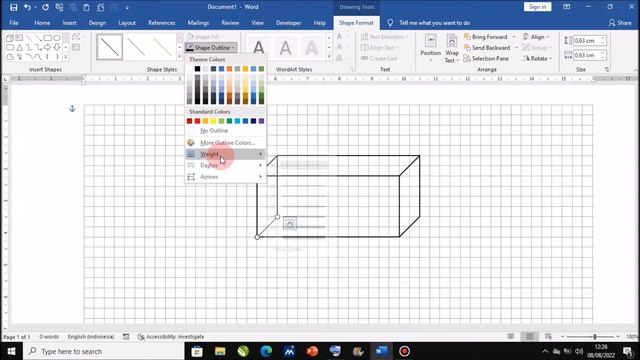Choose the Triangle shape from the gallery
Screen dimensions: 640x360
pyautogui.click(x=19, y=47)
